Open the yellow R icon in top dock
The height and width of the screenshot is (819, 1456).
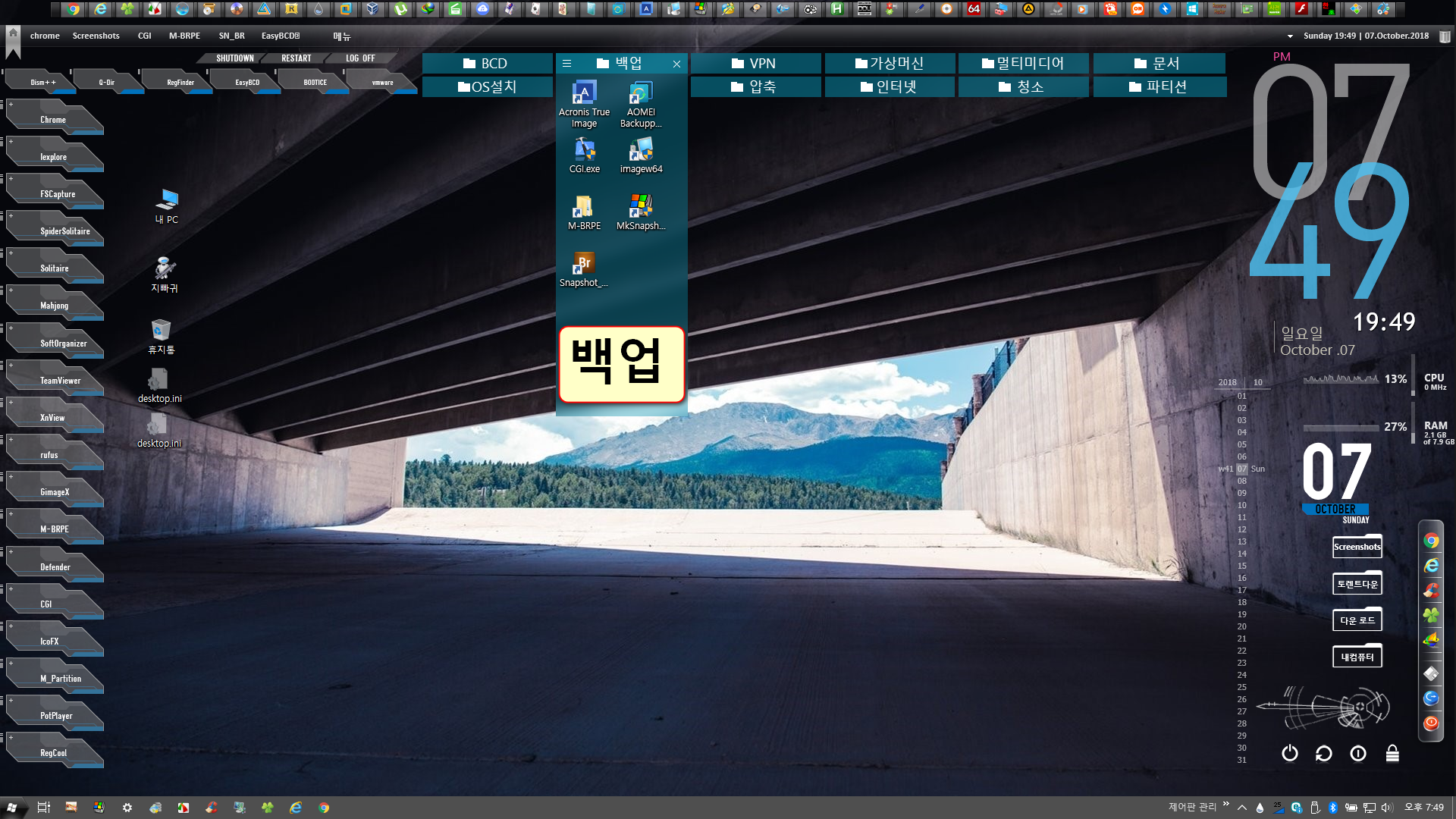(x=292, y=9)
